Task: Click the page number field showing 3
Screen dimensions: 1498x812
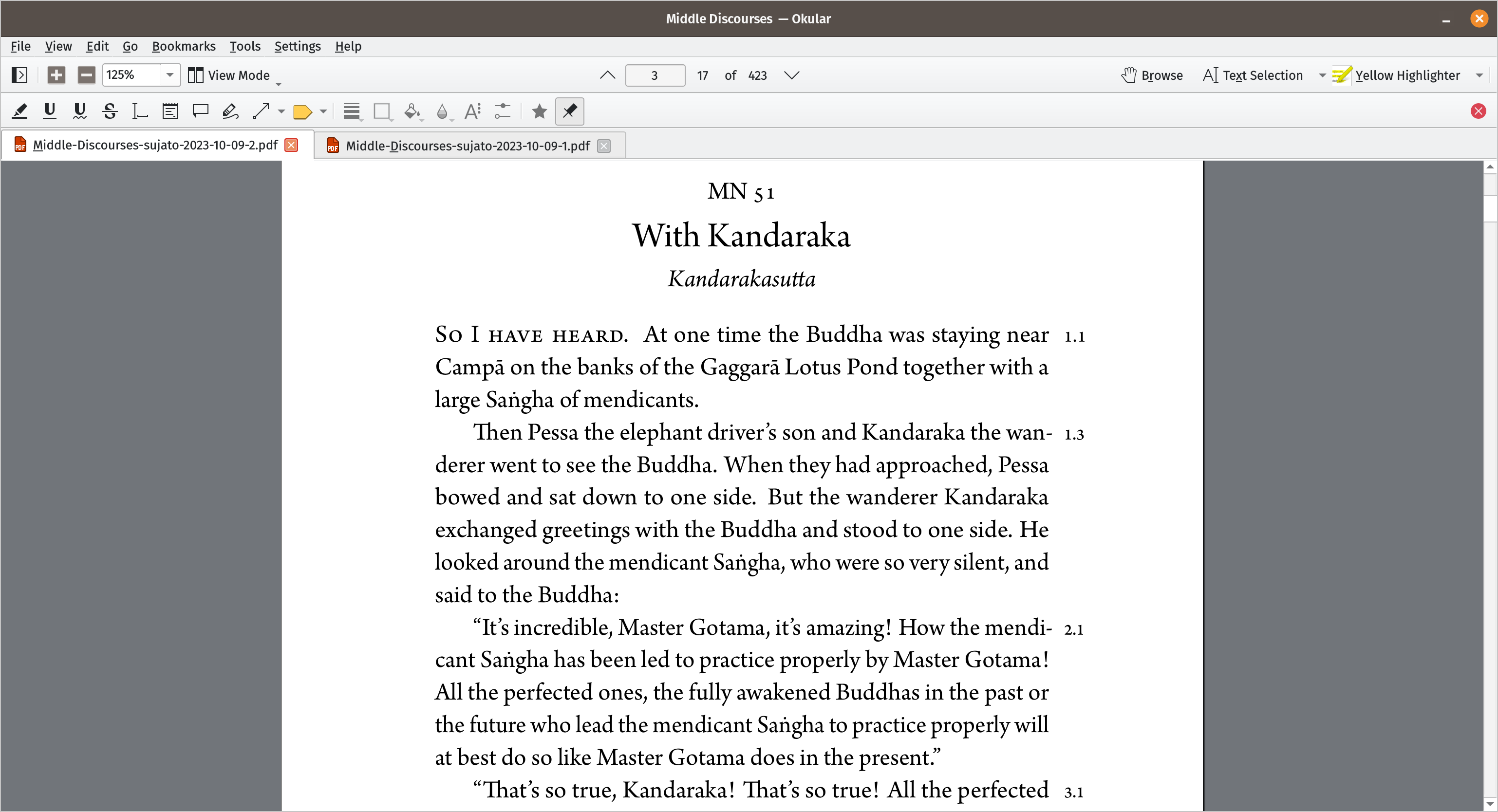Action: tap(655, 75)
